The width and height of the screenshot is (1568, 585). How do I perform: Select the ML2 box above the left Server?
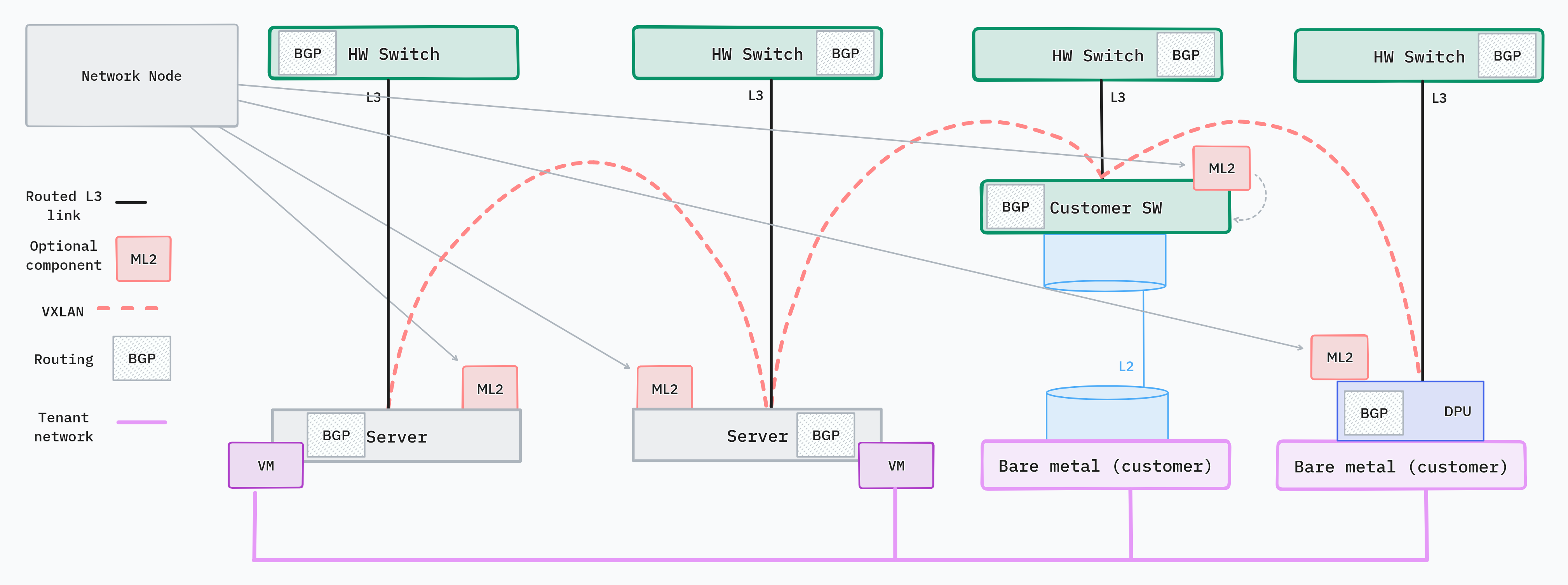pyautogui.click(x=490, y=389)
